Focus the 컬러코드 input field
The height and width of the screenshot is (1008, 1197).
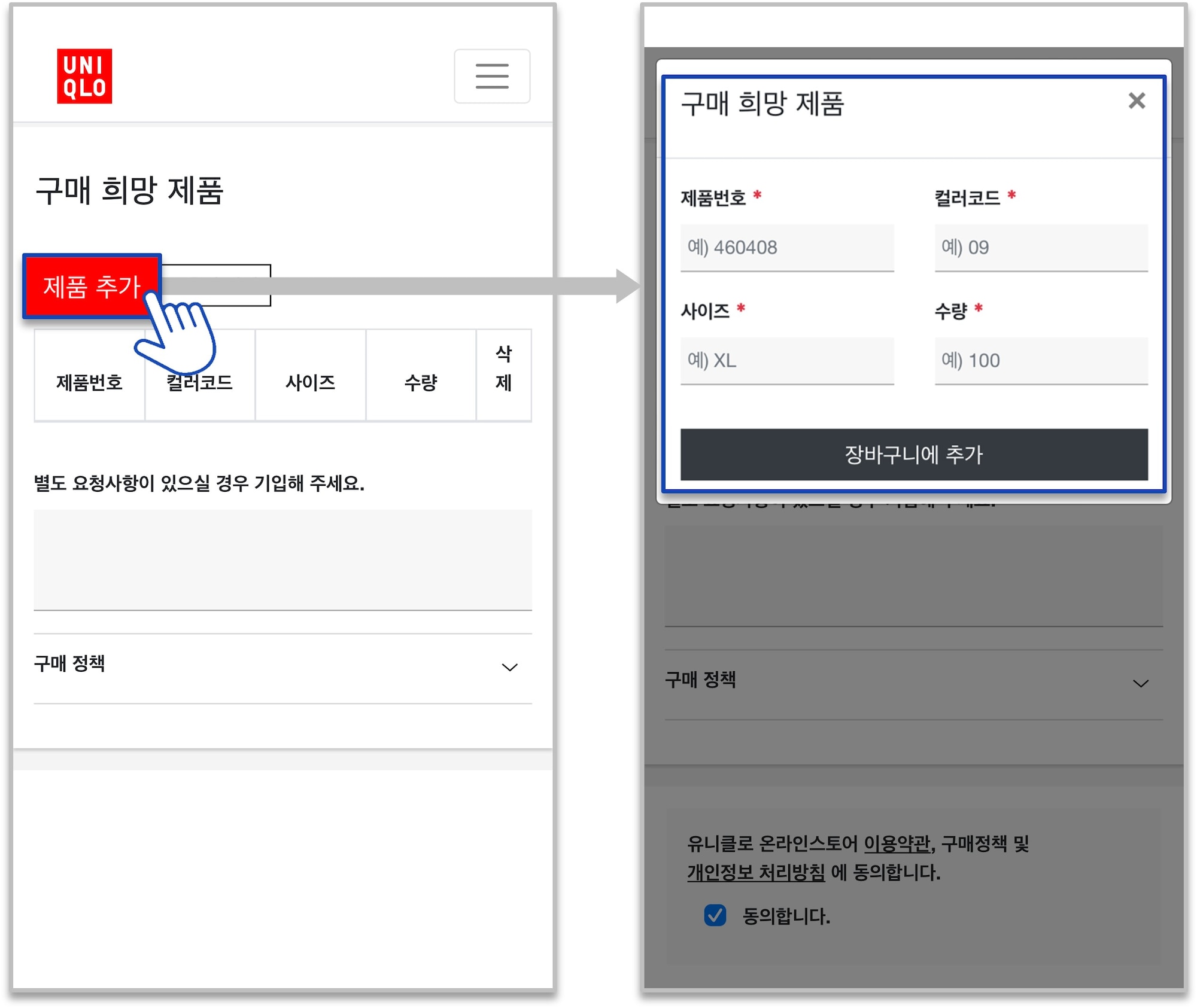coord(1041,248)
